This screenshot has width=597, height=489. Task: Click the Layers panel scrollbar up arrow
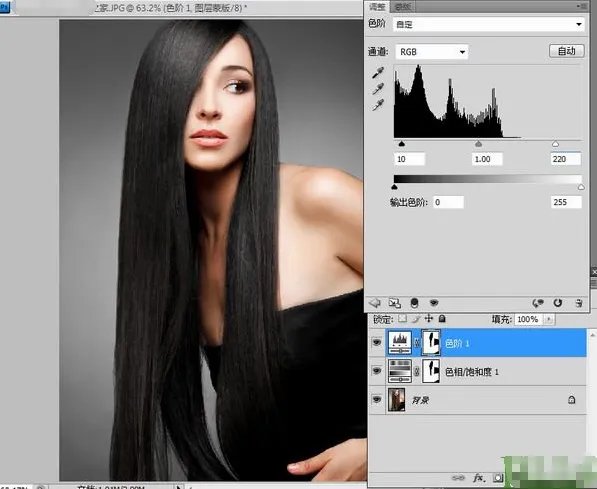tap(592, 335)
